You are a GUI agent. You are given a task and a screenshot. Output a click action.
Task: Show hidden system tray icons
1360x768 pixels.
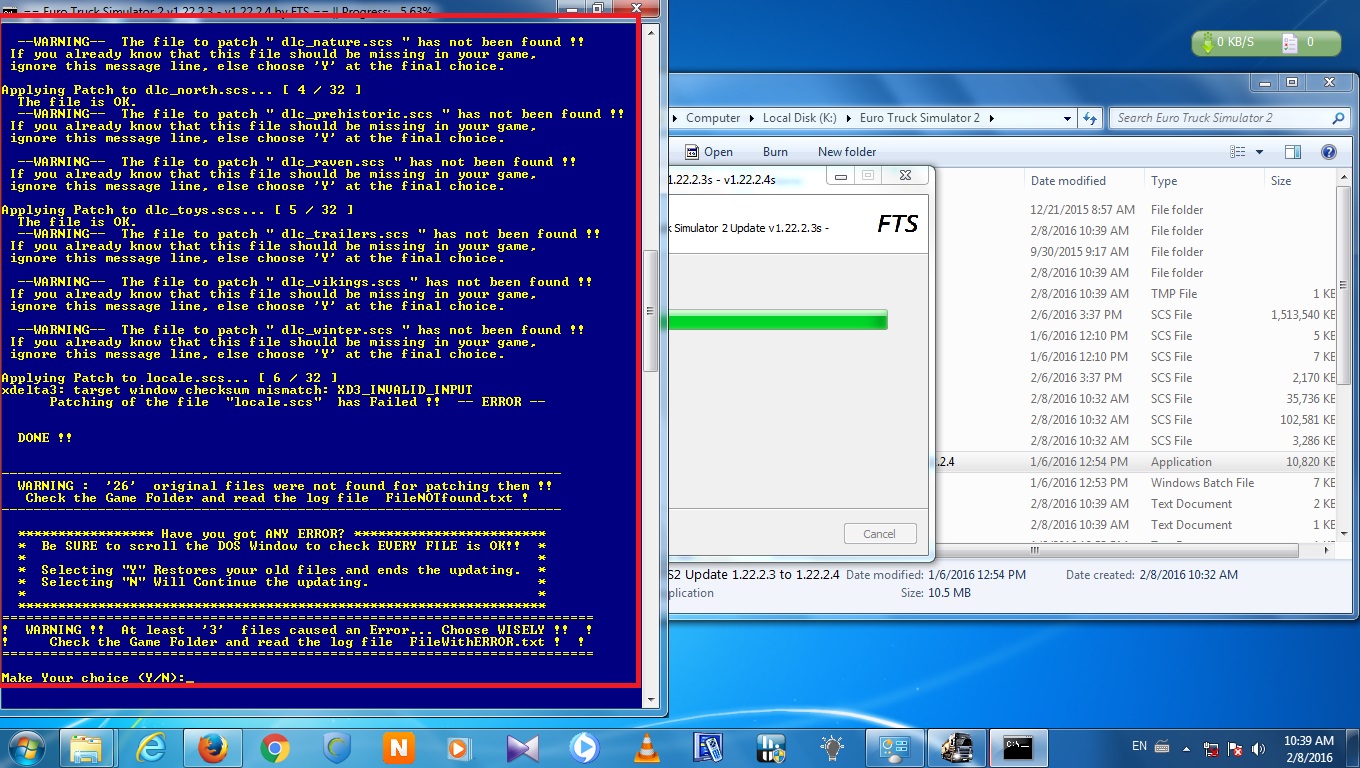pyautogui.click(x=1188, y=748)
